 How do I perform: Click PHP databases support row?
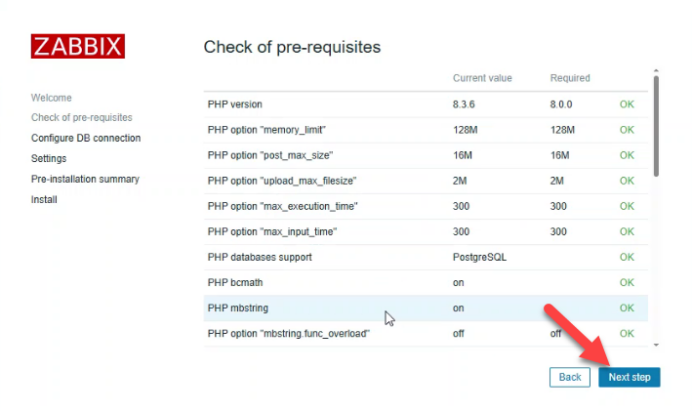[420, 257]
